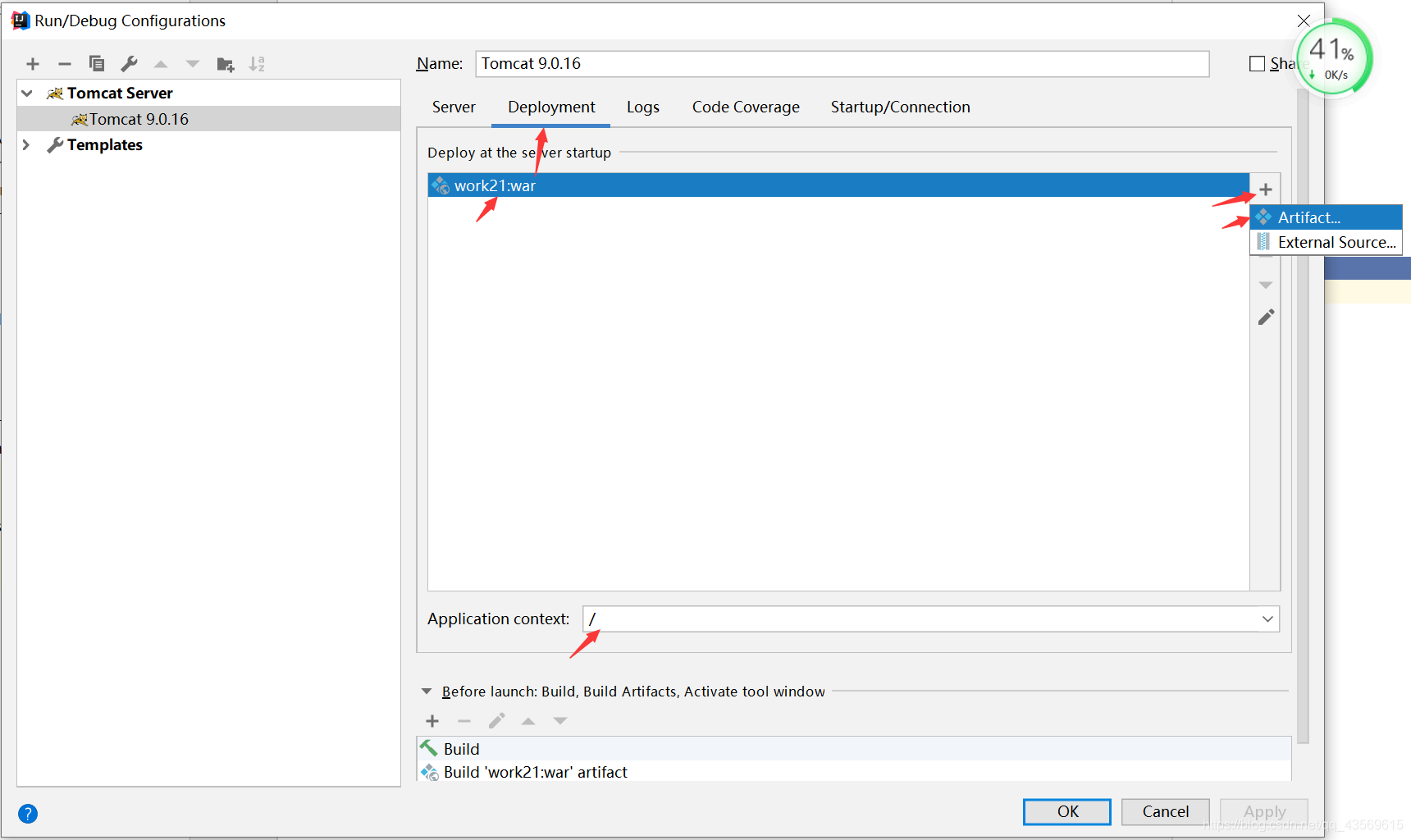Choose External Source... from popup menu
Image resolution: width=1411 pixels, height=840 pixels.
point(1327,242)
